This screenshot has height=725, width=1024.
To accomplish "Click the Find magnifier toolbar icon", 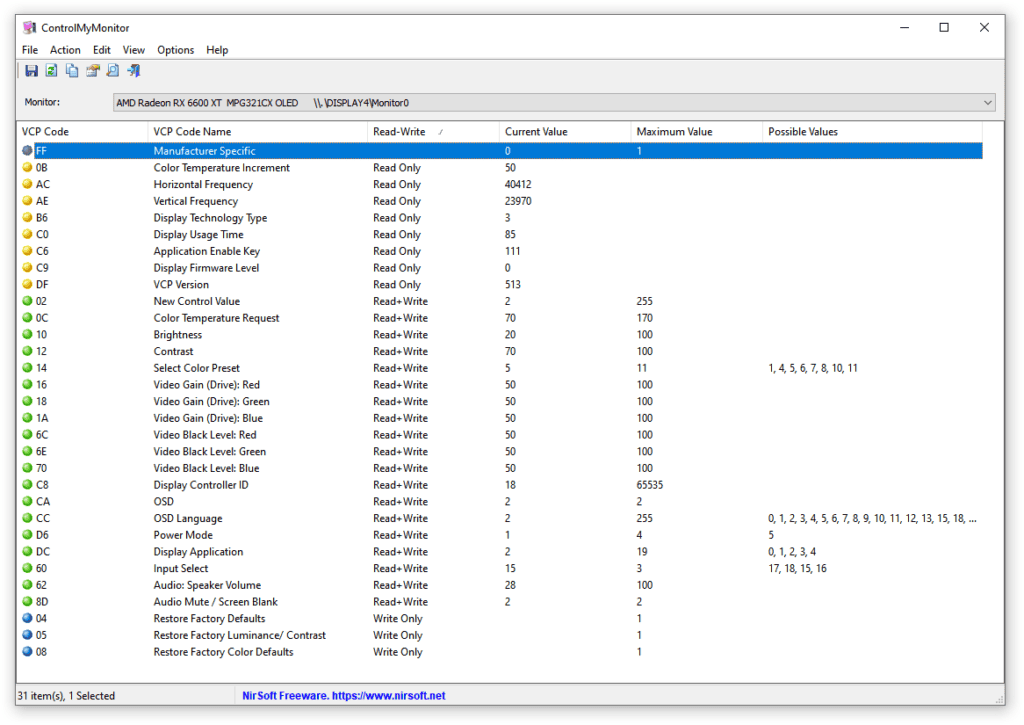I will coord(113,70).
